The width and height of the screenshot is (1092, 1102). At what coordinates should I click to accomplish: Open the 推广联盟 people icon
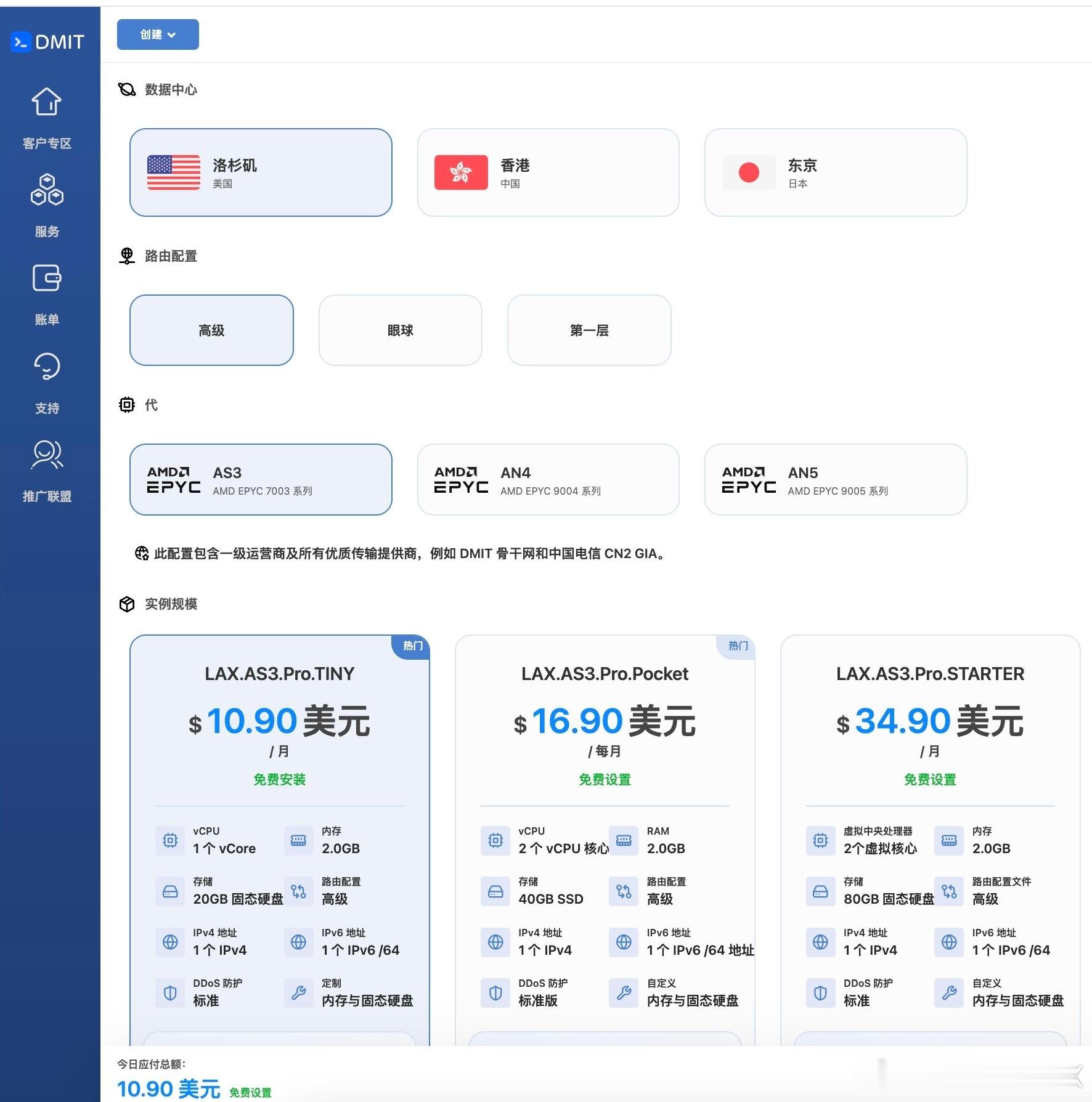47,455
